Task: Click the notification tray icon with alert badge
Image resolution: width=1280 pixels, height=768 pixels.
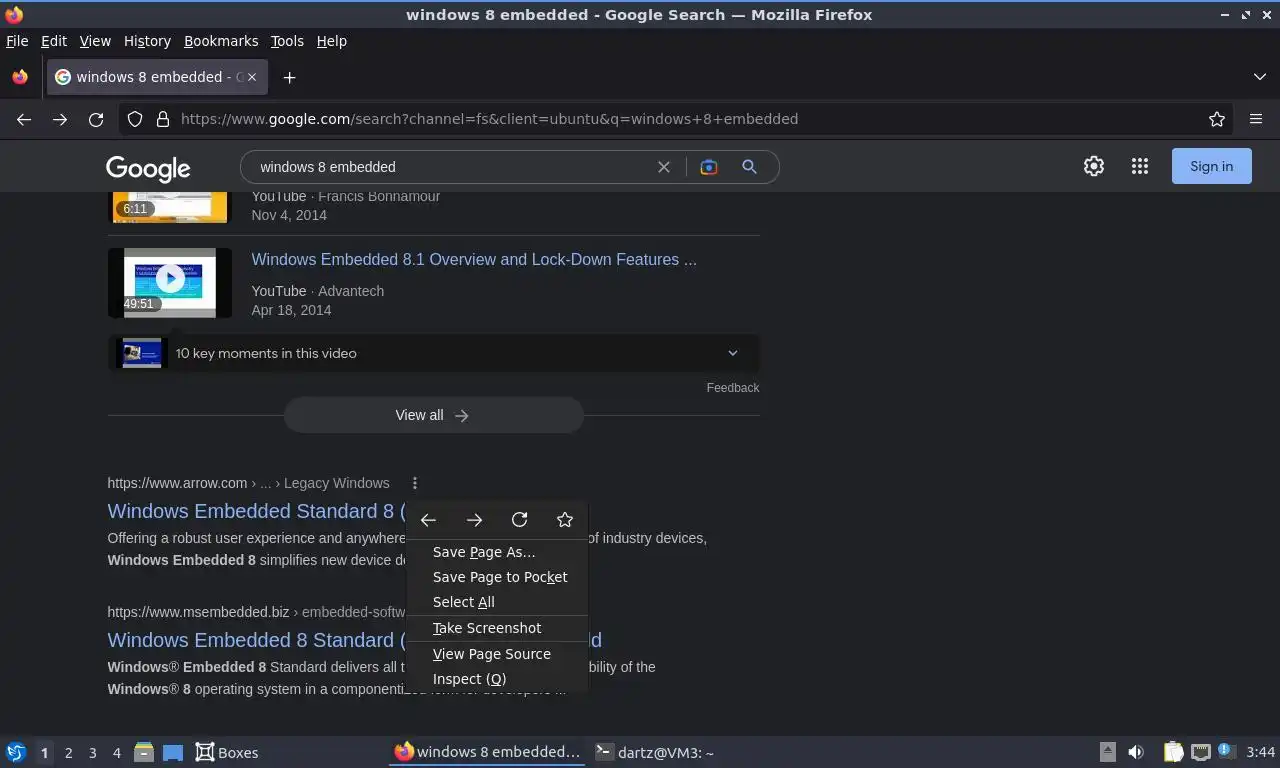Action: 1227,752
